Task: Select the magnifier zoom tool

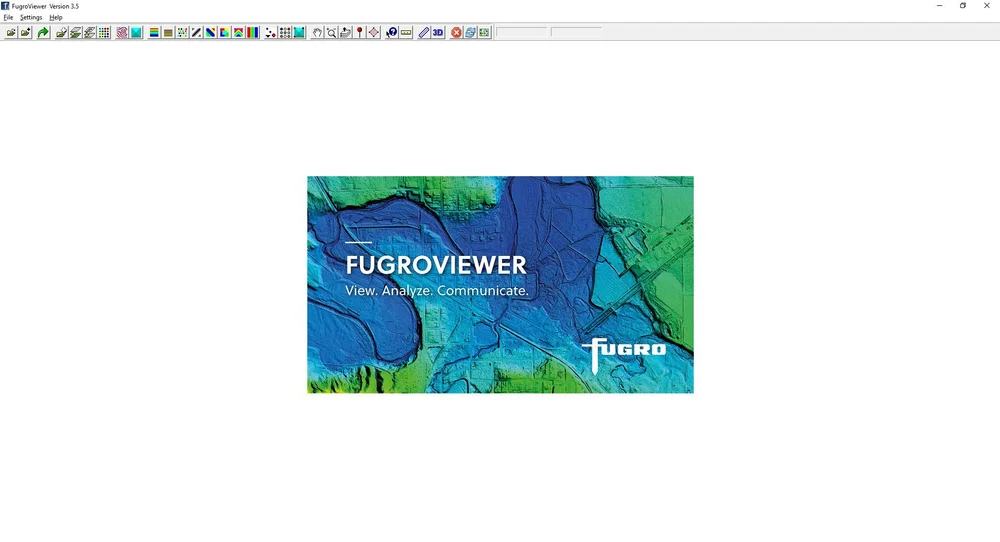Action: (331, 33)
